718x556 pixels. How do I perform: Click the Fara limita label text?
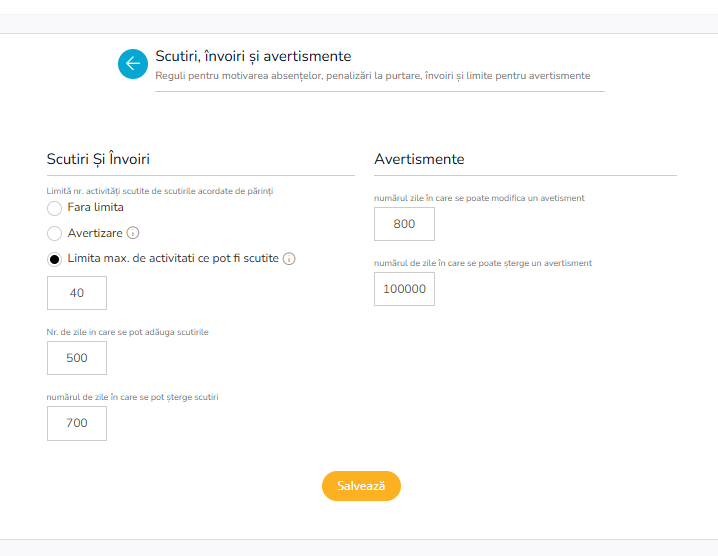click(x=96, y=207)
